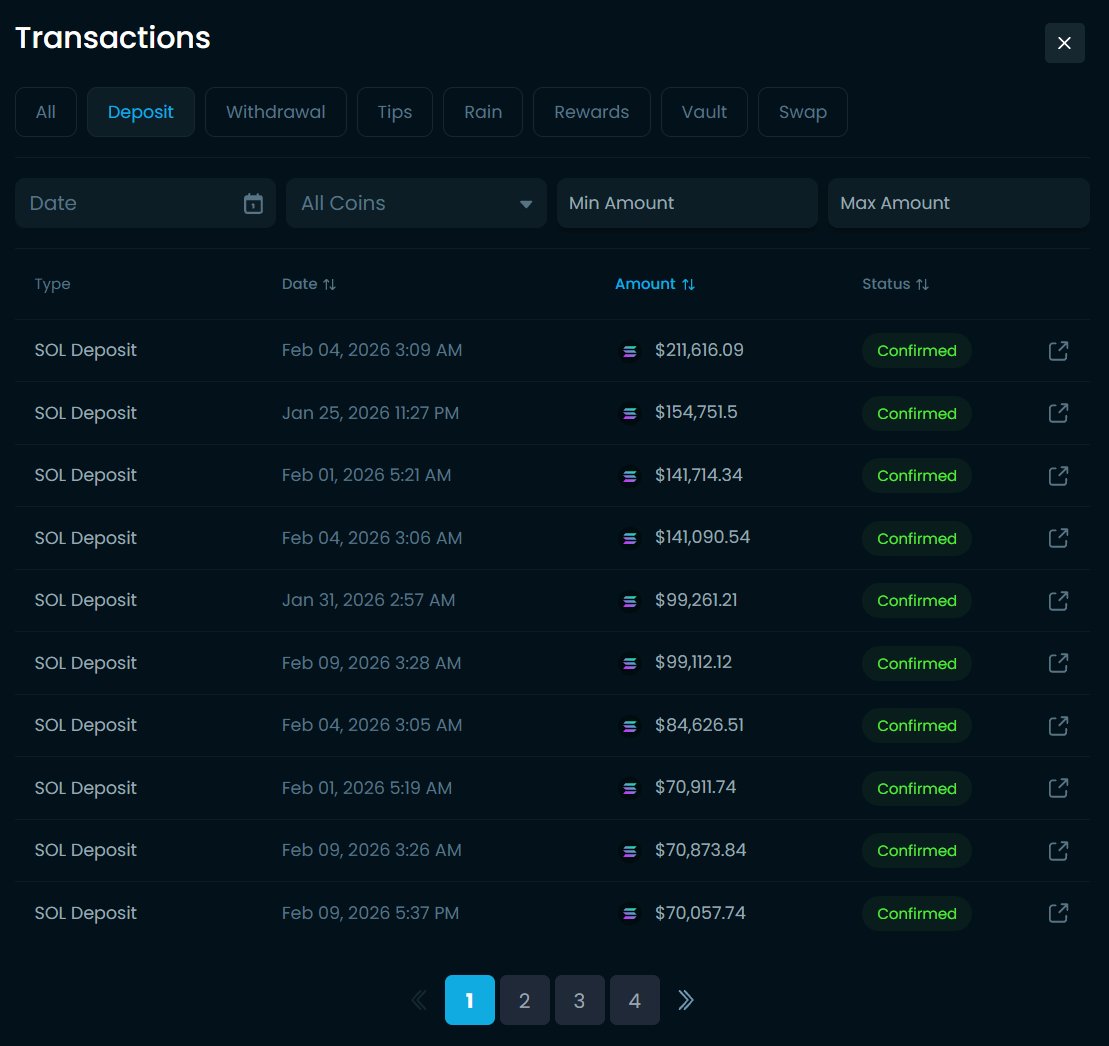Switch to the Swap tab
Viewport: 1109px width, 1046px height.
click(803, 112)
